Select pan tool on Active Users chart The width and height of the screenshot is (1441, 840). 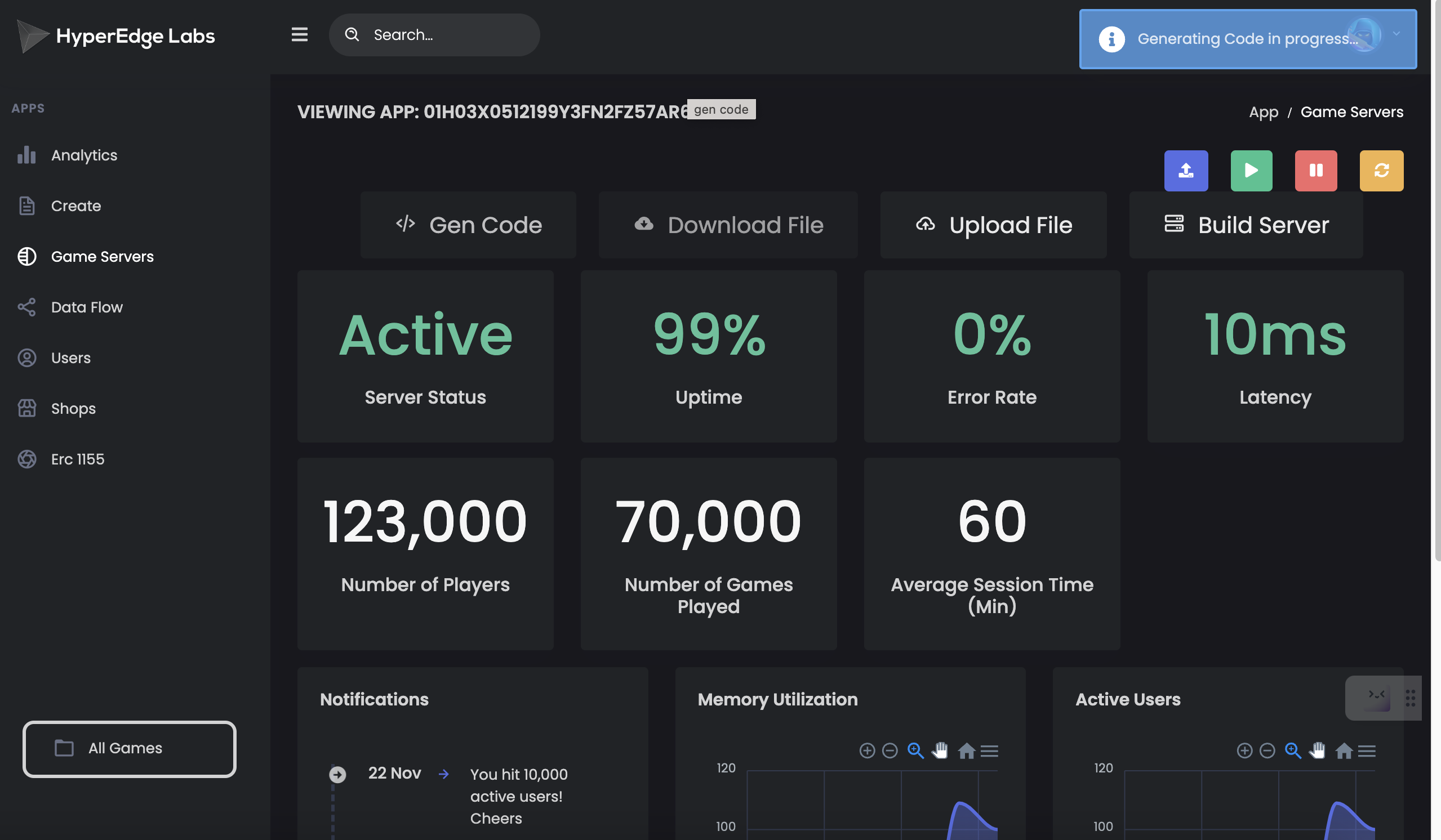coord(1317,750)
